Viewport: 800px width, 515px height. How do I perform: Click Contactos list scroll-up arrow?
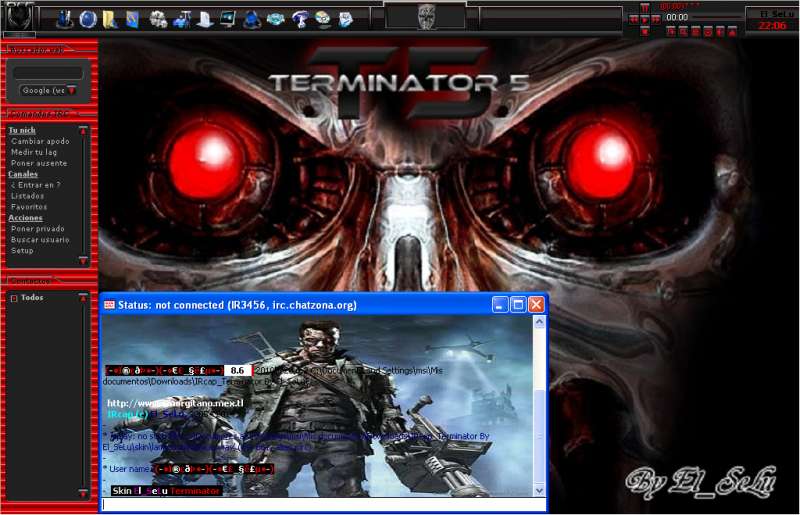(83, 298)
